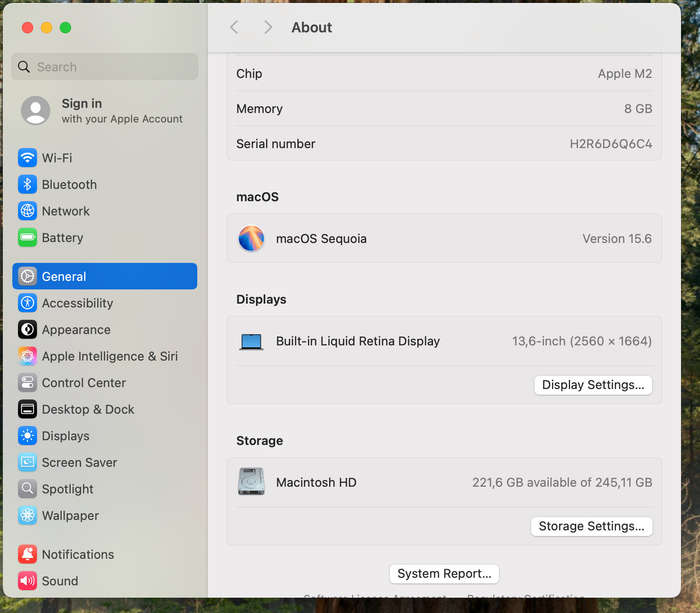The height and width of the screenshot is (613, 700).
Task: Select Notifications label in sidebar
Action: (78, 555)
